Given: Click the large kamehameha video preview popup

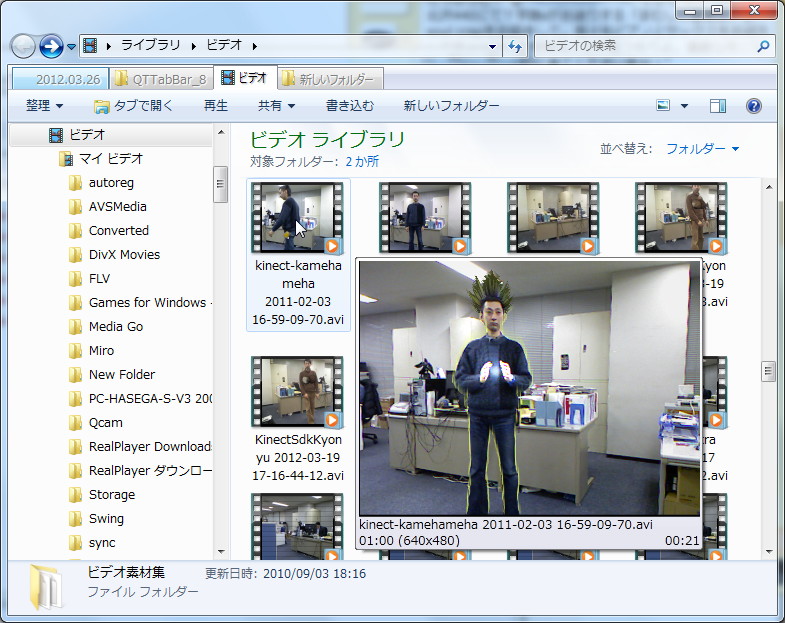Looking at the screenshot, I should click(x=529, y=388).
